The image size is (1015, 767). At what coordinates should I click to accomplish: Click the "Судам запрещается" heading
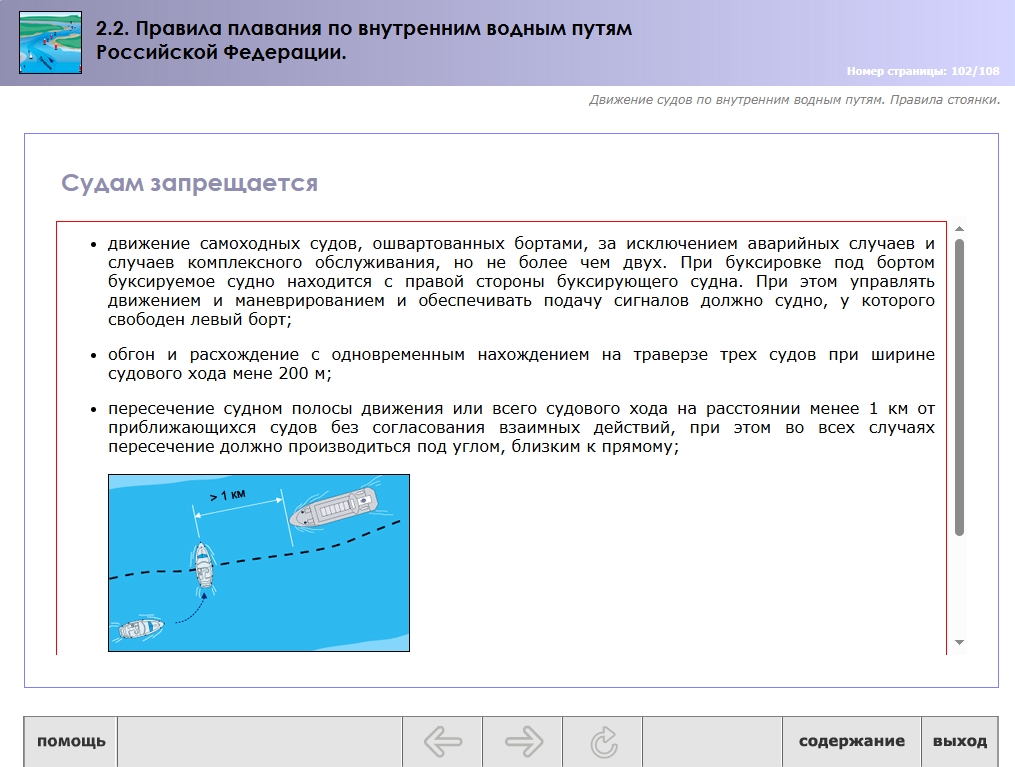point(190,183)
